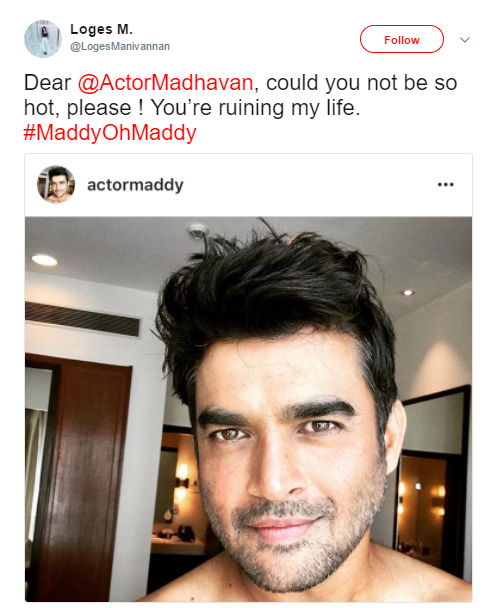Click the @LogesManivannan handle
489x608 pixels.
(x=120, y=47)
